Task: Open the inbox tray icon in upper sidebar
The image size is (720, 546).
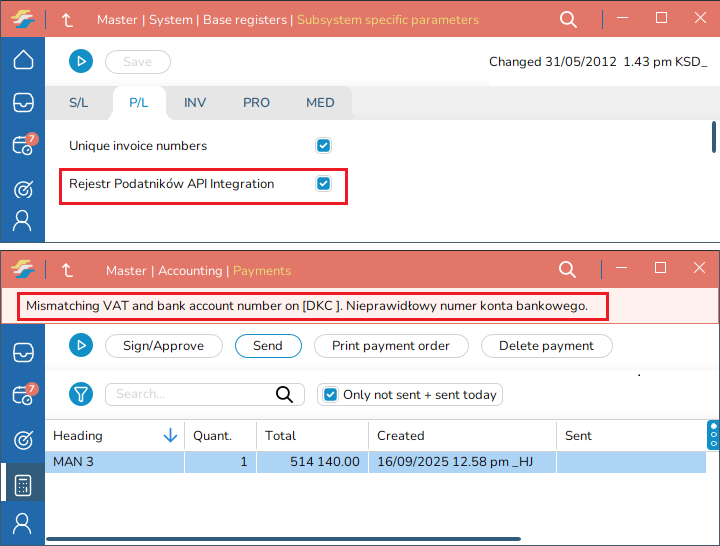Action: [x=22, y=102]
